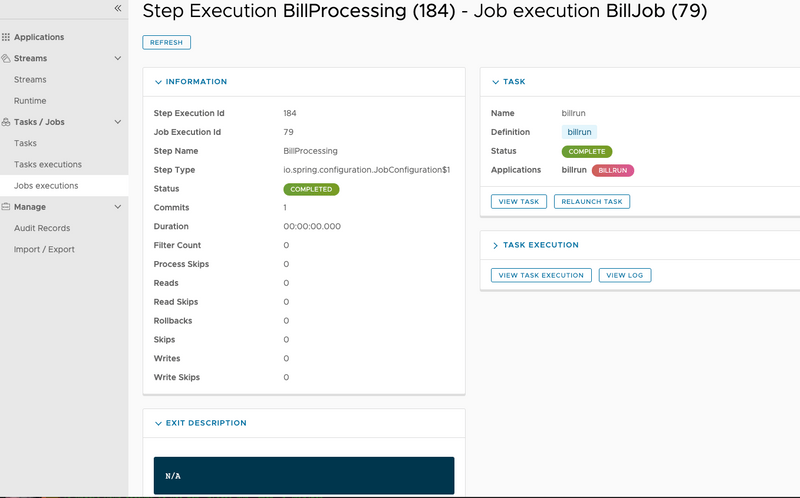Collapse the Task panel
Screen dimensions: 800x498
[495, 82]
